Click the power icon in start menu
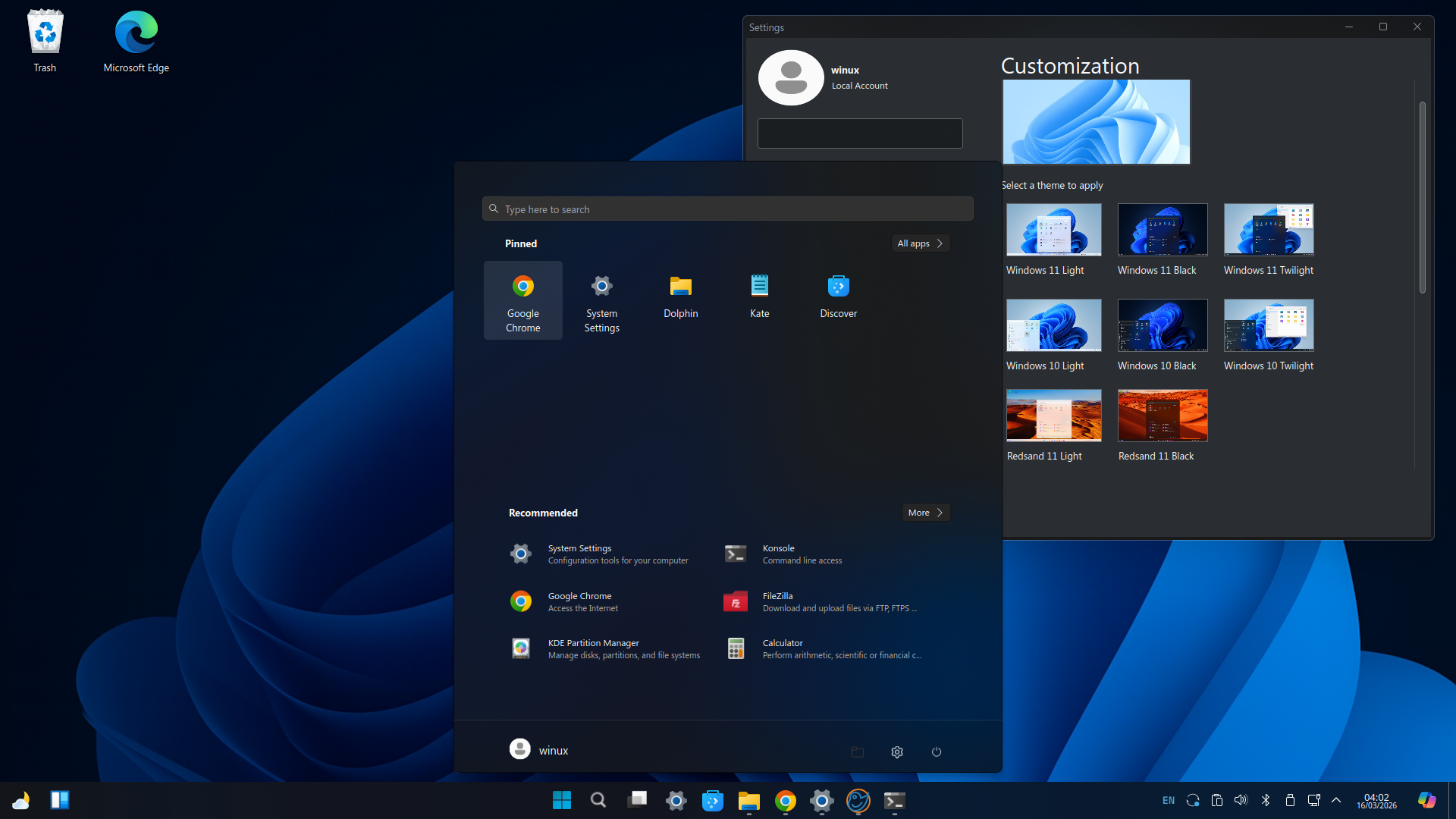Image resolution: width=1456 pixels, height=819 pixels. pyautogui.click(x=937, y=752)
